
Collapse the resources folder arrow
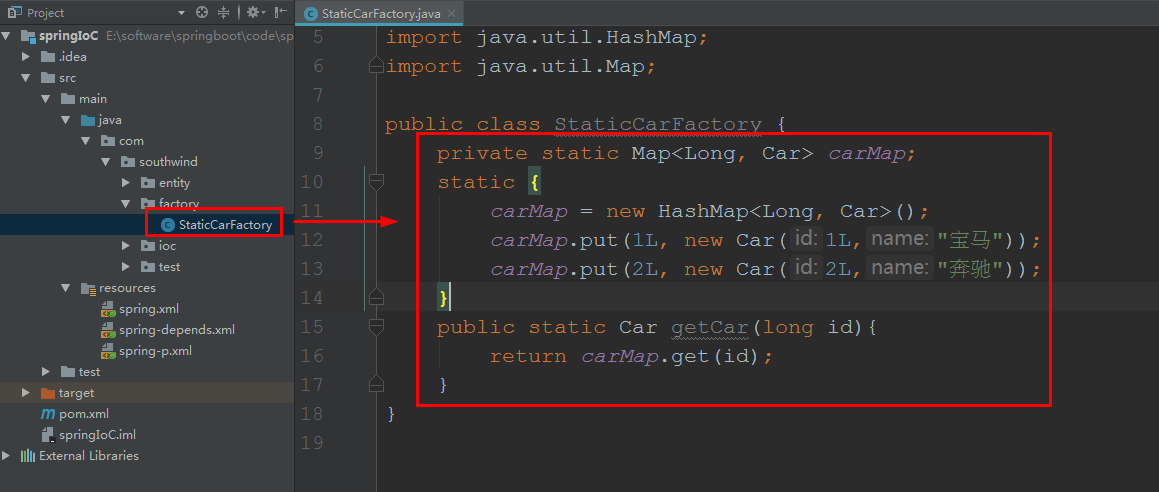click(x=66, y=288)
